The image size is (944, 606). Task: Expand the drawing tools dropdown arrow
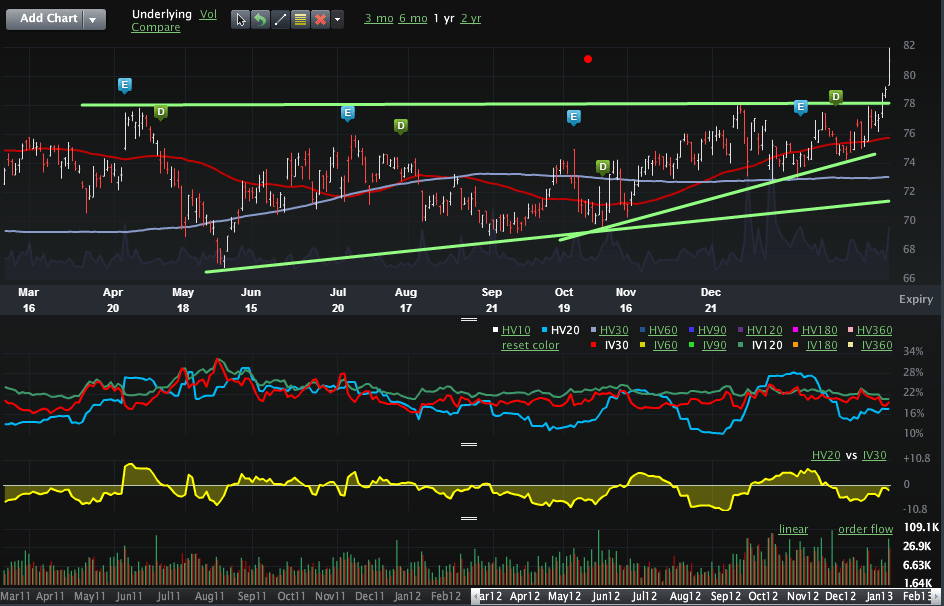[x=338, y=20]
